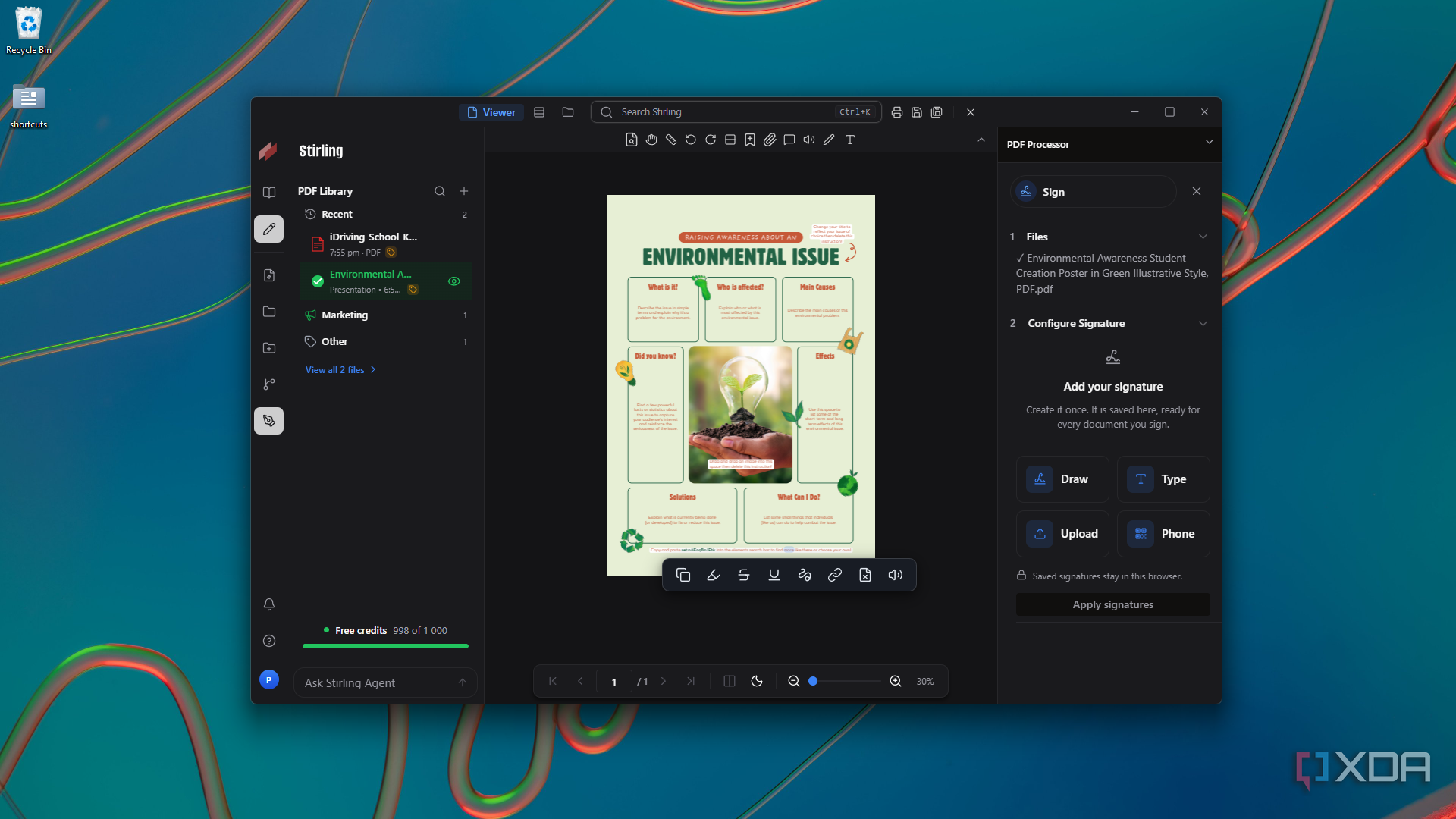Click the Search Stirling field

point(736,112)
